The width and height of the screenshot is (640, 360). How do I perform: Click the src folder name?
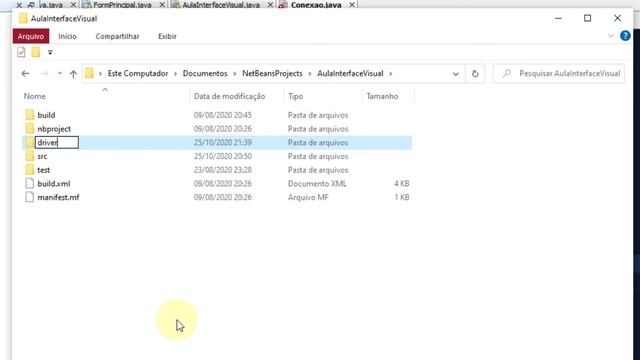(x=42, y=156)
